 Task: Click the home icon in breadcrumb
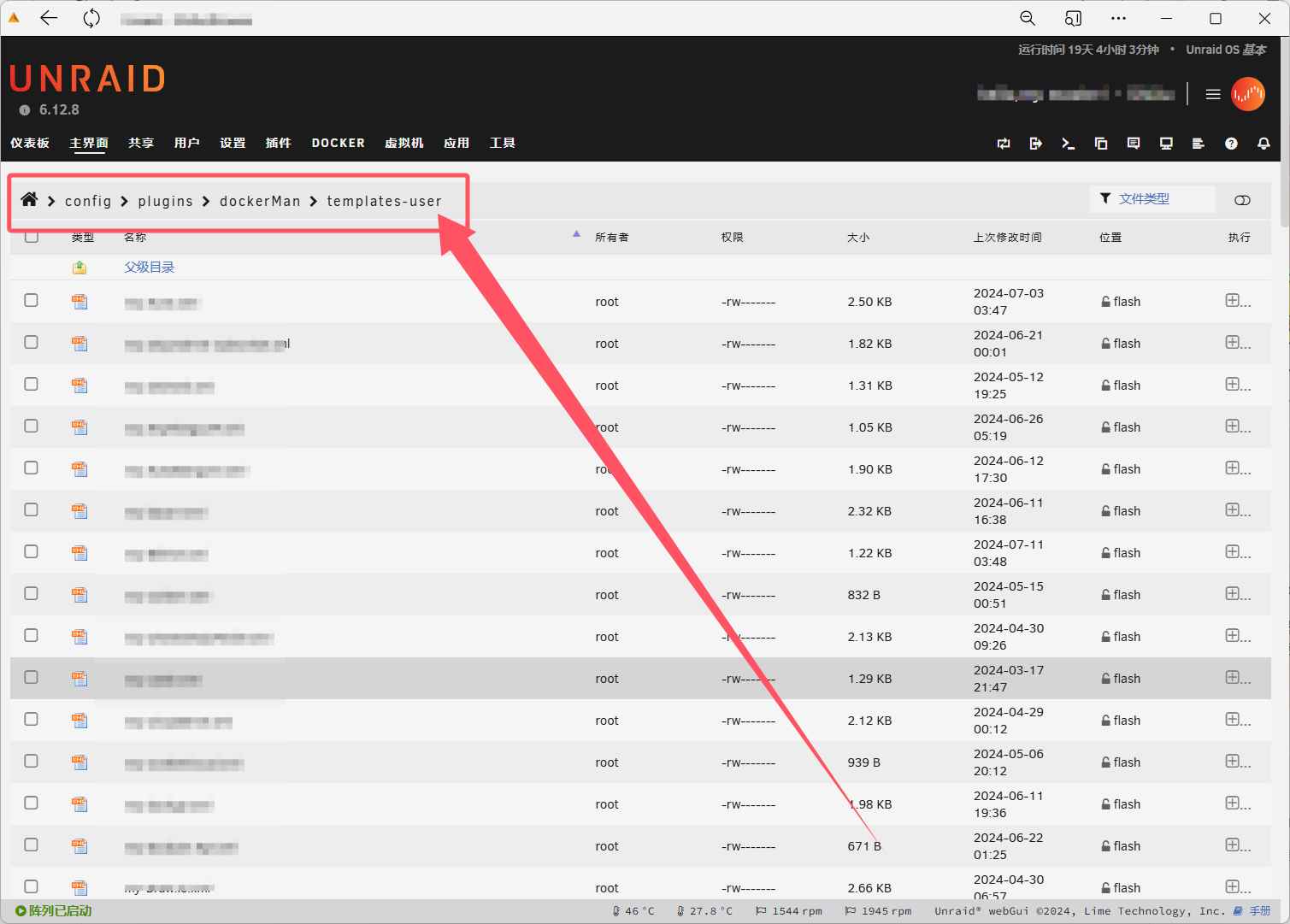click(29, 200)
